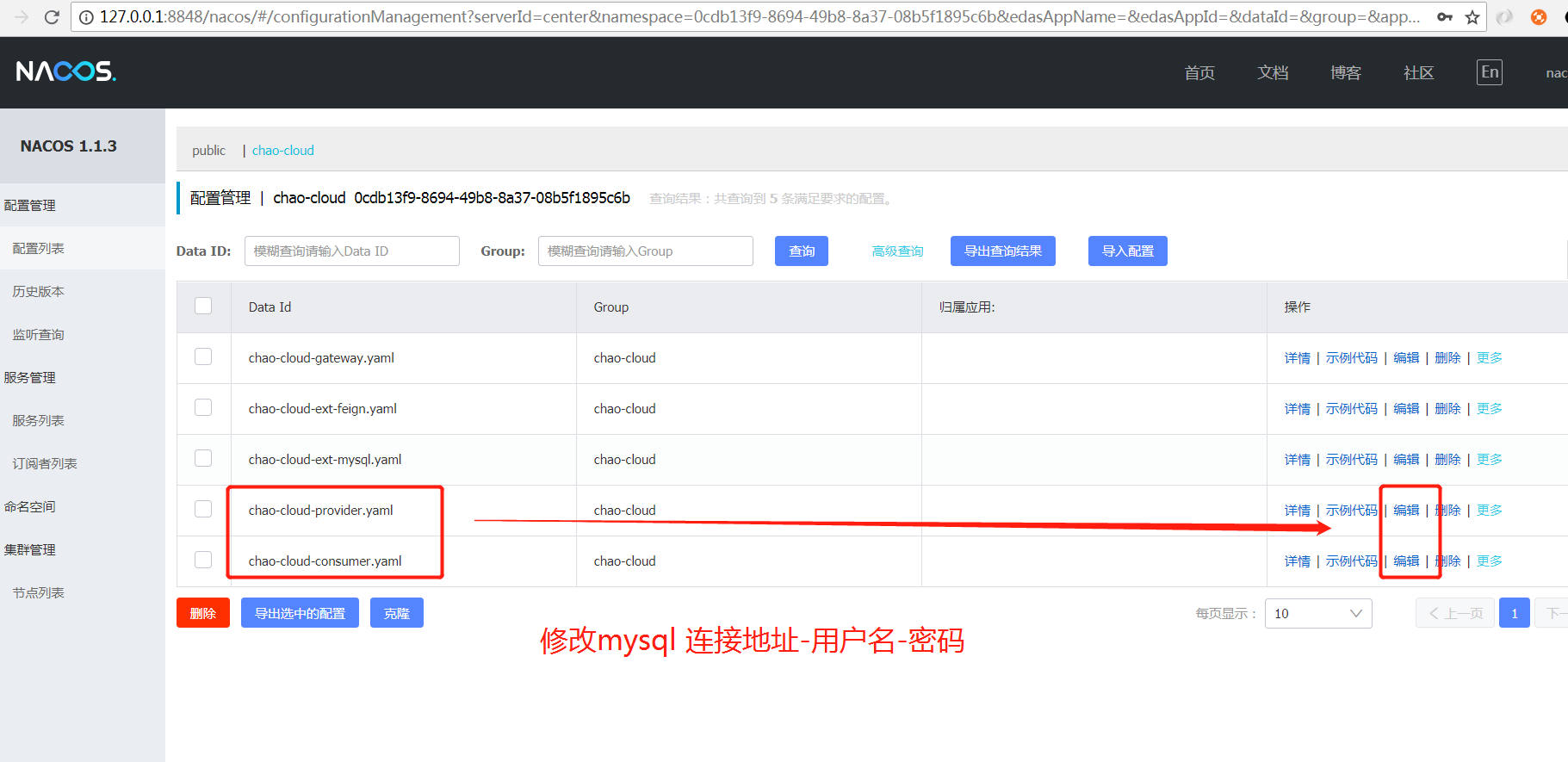This screenshot has width=1568, height=762.
Task: Check the chao-cloud-provider.yaml row checkbox
Action: point(203,509)
